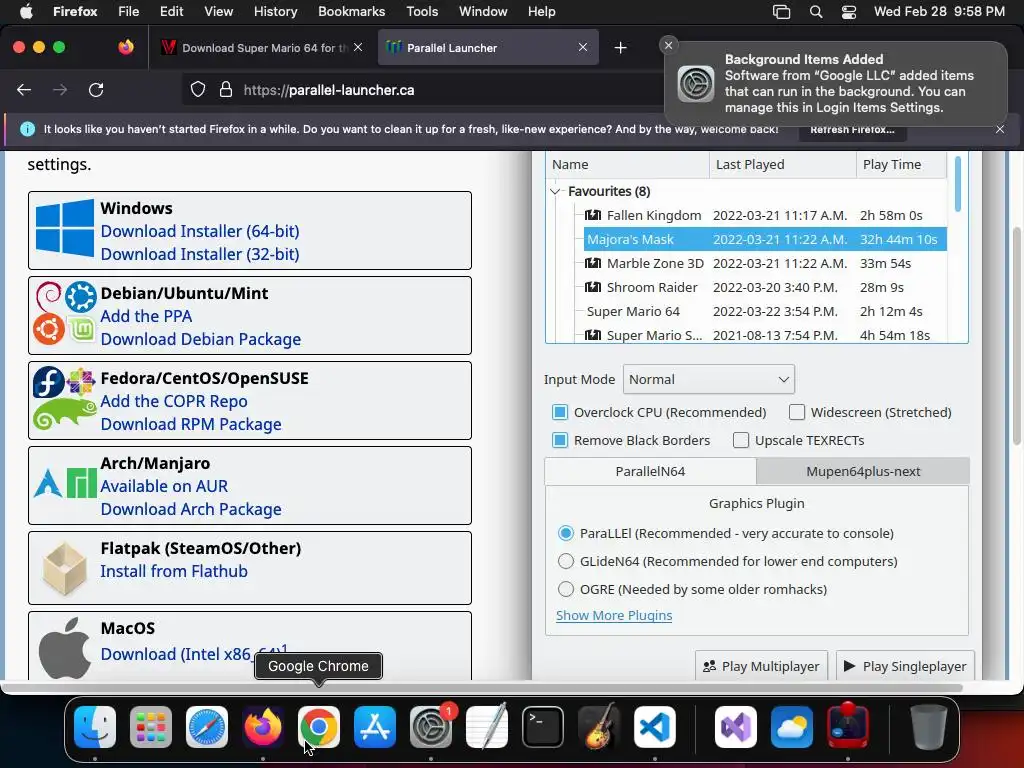This screenshot has width=1024, height=768.
Task: Click Download Debian Package link
Action: [x=200, y=339]
